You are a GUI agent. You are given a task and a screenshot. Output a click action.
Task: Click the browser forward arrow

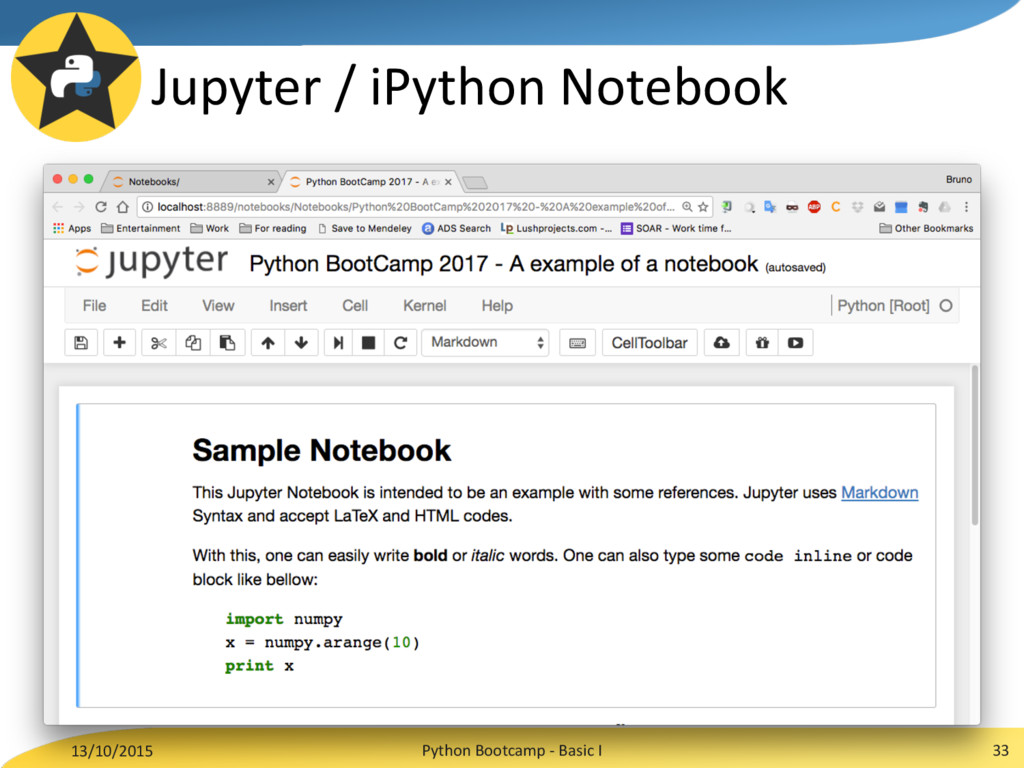[79, 207]
